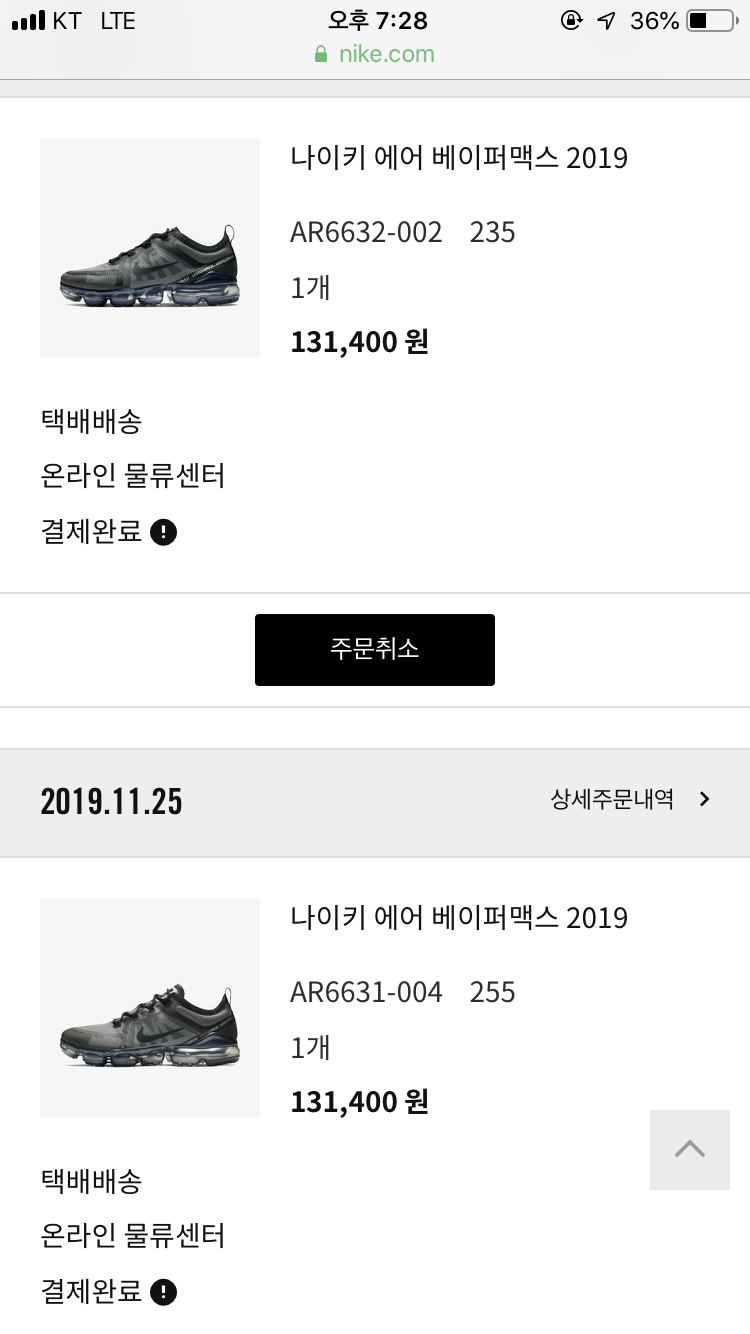Screen dimensions: 750x1334
Task: Tap the info icon beside second 결제완료
Action: tap(163, 1292)
